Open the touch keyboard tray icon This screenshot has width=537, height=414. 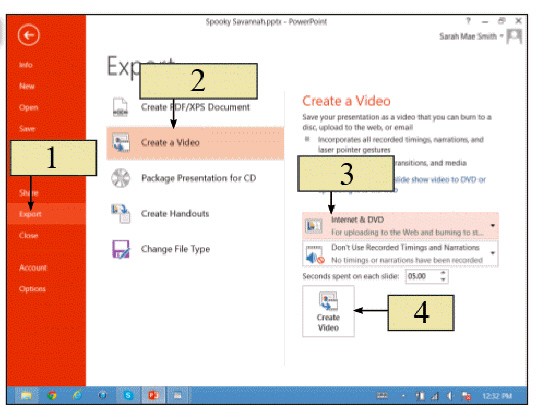pyautogui.click(x=382, y=396)
